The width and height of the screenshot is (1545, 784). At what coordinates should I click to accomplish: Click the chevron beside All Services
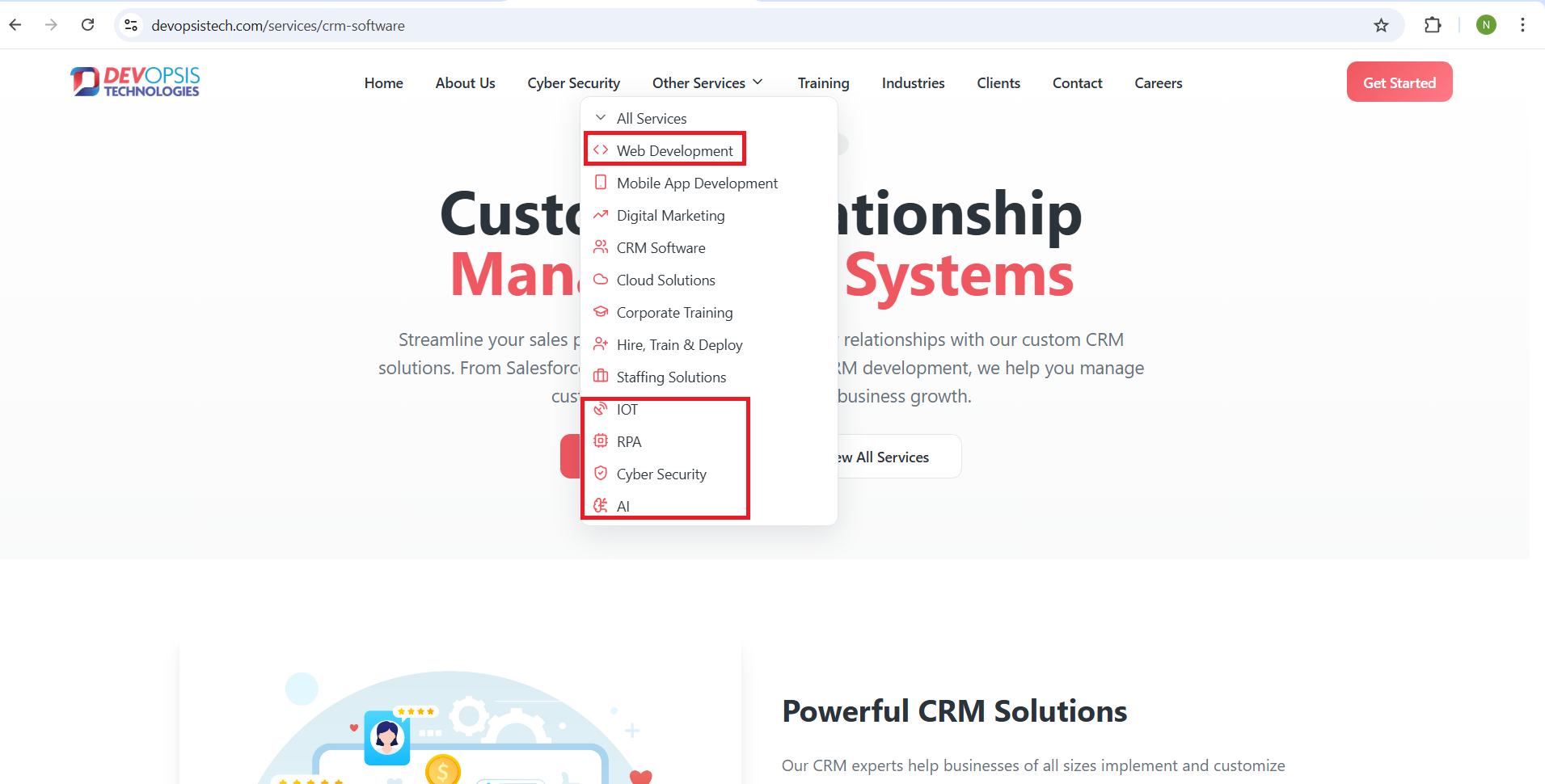coord(601,118)
